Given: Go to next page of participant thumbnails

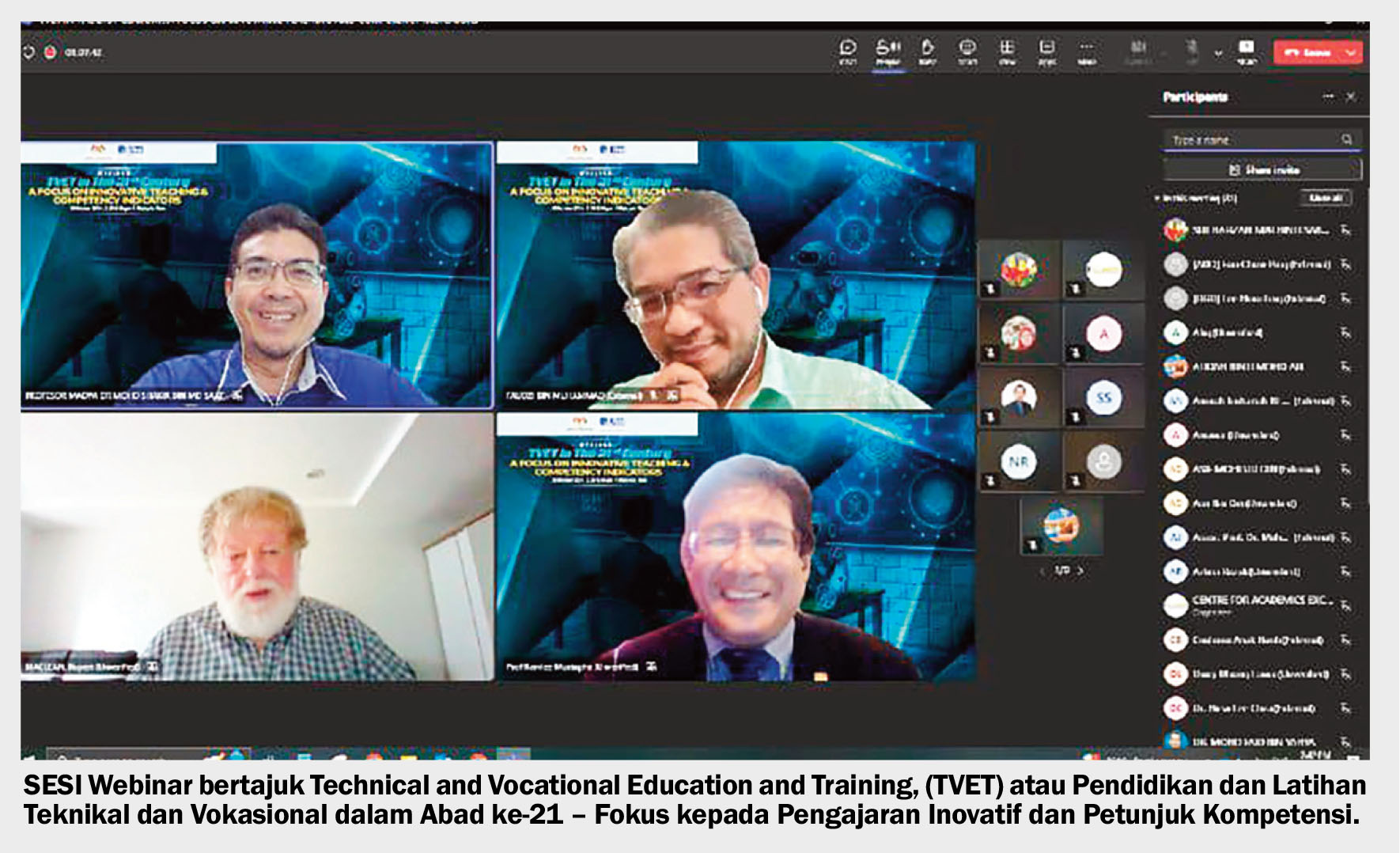Looking at the screenshot, I should point(1081,571).
